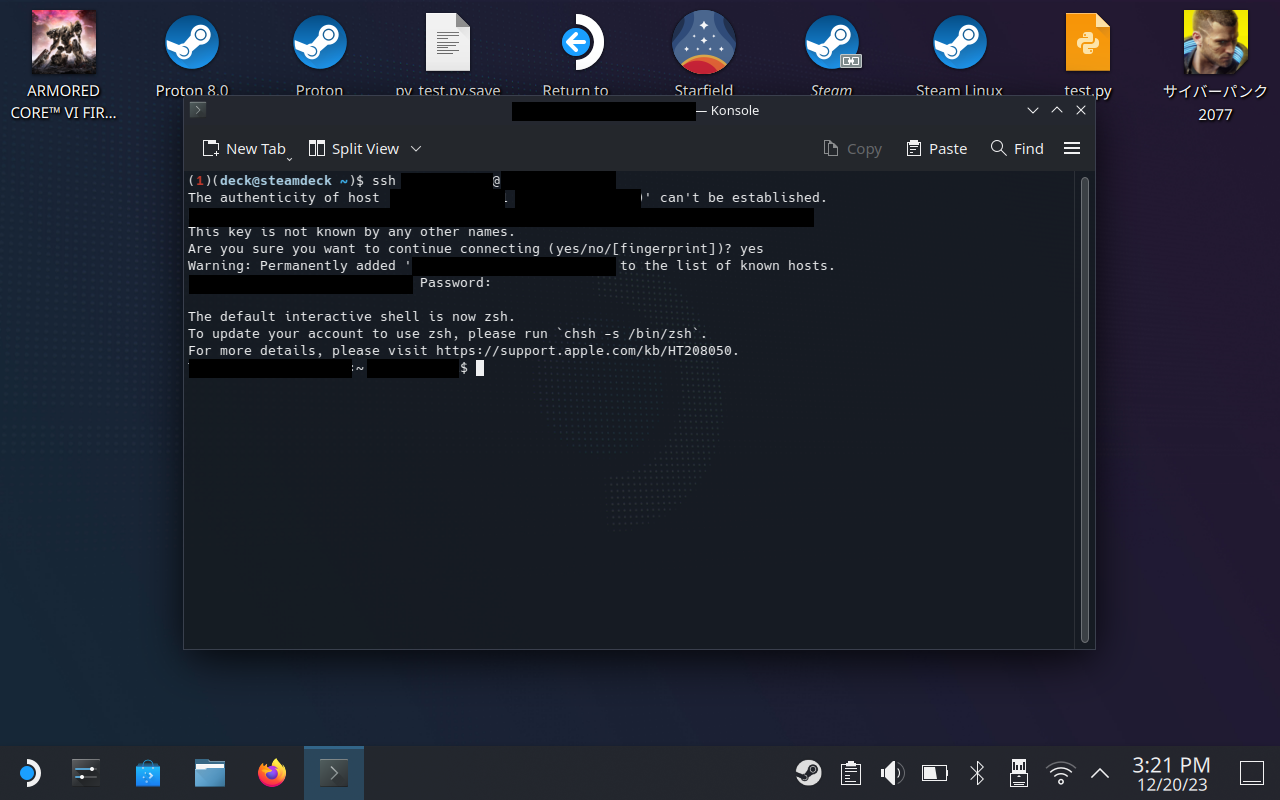Open the Klipper clipboard tray icon
Screen dimensions: 1280x800
(x=850, y=772)
